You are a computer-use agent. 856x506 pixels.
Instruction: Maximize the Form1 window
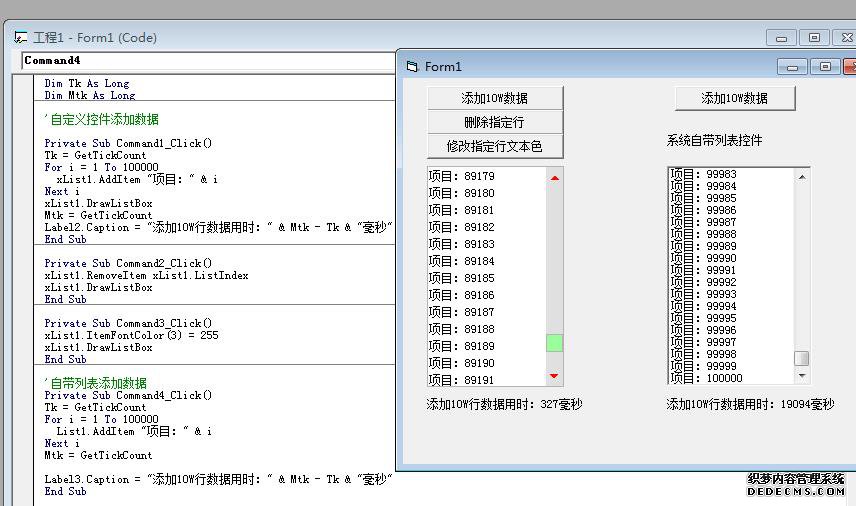(825, 67)
